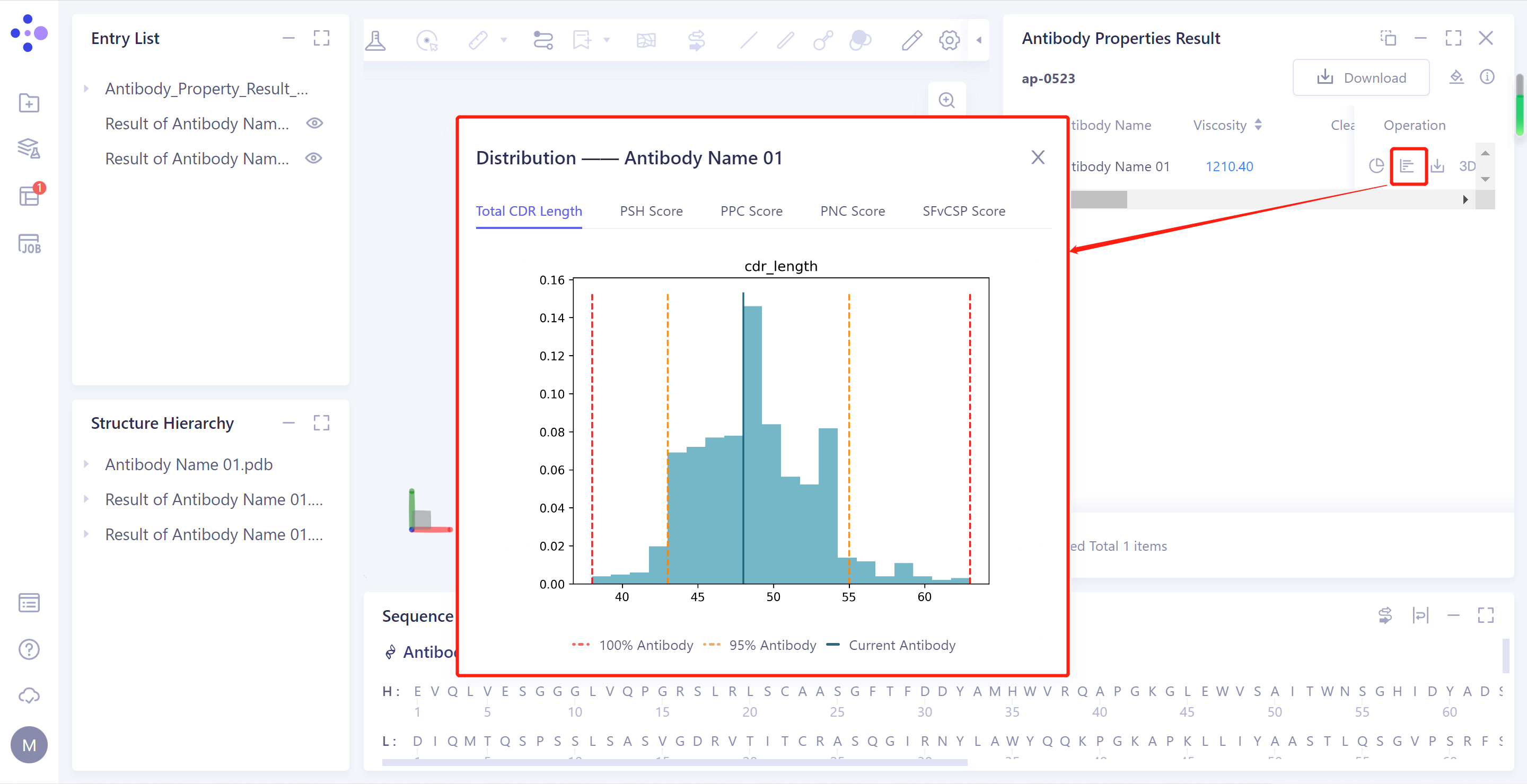Sort by Viscosity column arrows

coord(1258,125)
